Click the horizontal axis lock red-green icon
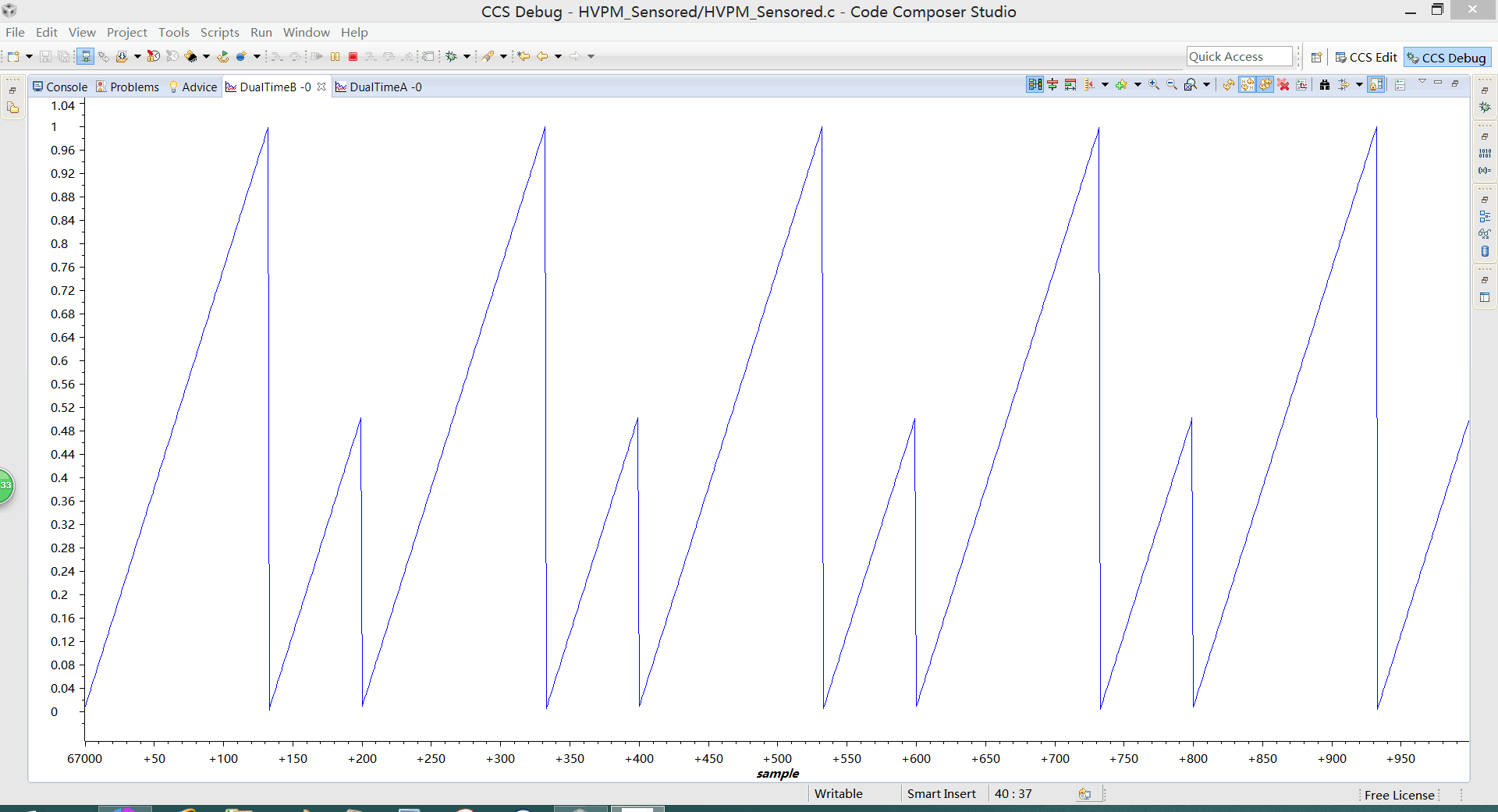Image resolution: width=1498 pixels, height=812 pixels. pyautogui.click(x=1053, y=85)
